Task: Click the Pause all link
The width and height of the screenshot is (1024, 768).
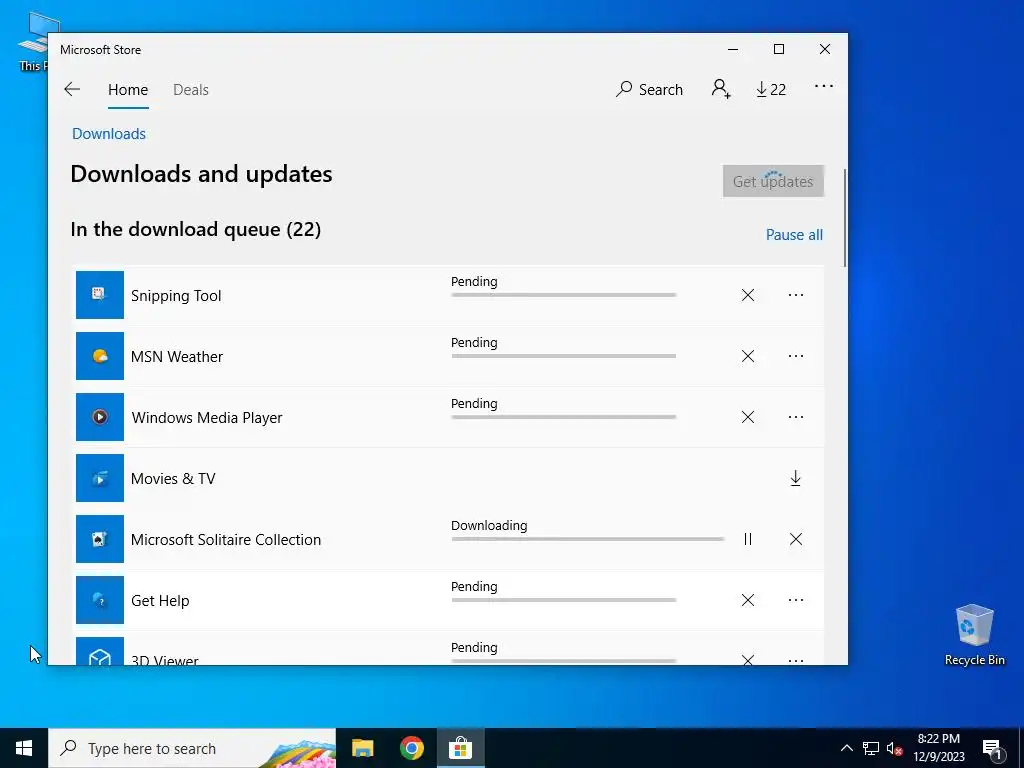Action: (x=794, y=234)
